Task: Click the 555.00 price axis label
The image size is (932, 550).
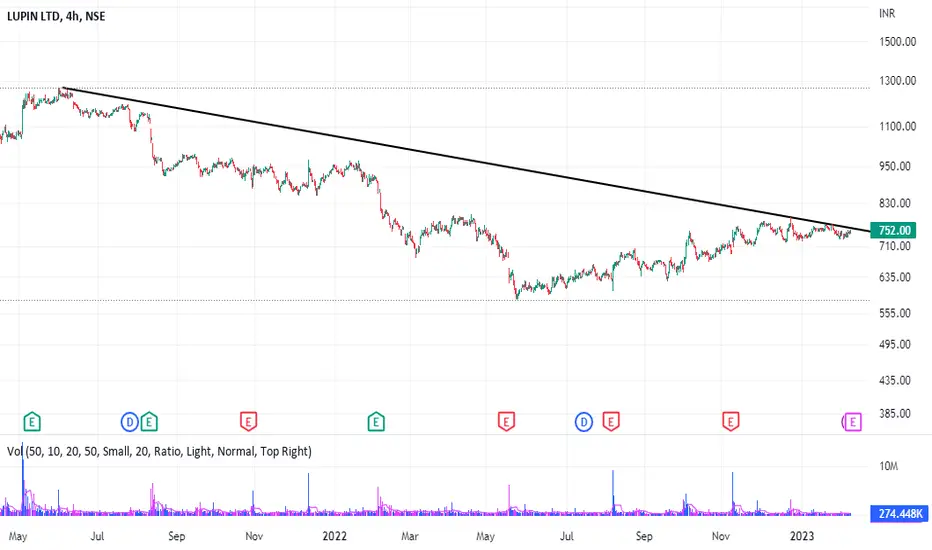Action: click(895, 313)
